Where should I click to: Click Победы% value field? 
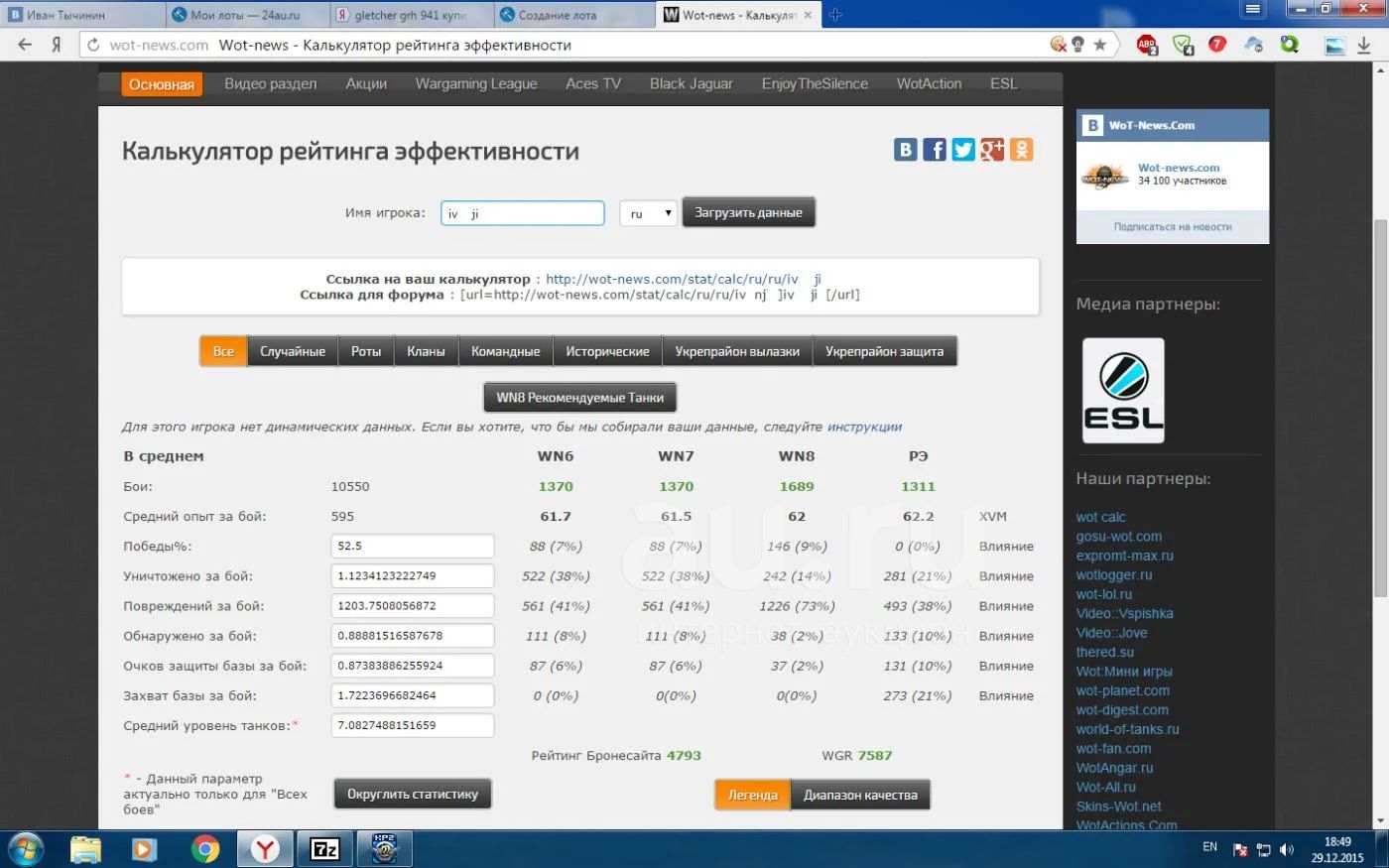pos(413,546)
